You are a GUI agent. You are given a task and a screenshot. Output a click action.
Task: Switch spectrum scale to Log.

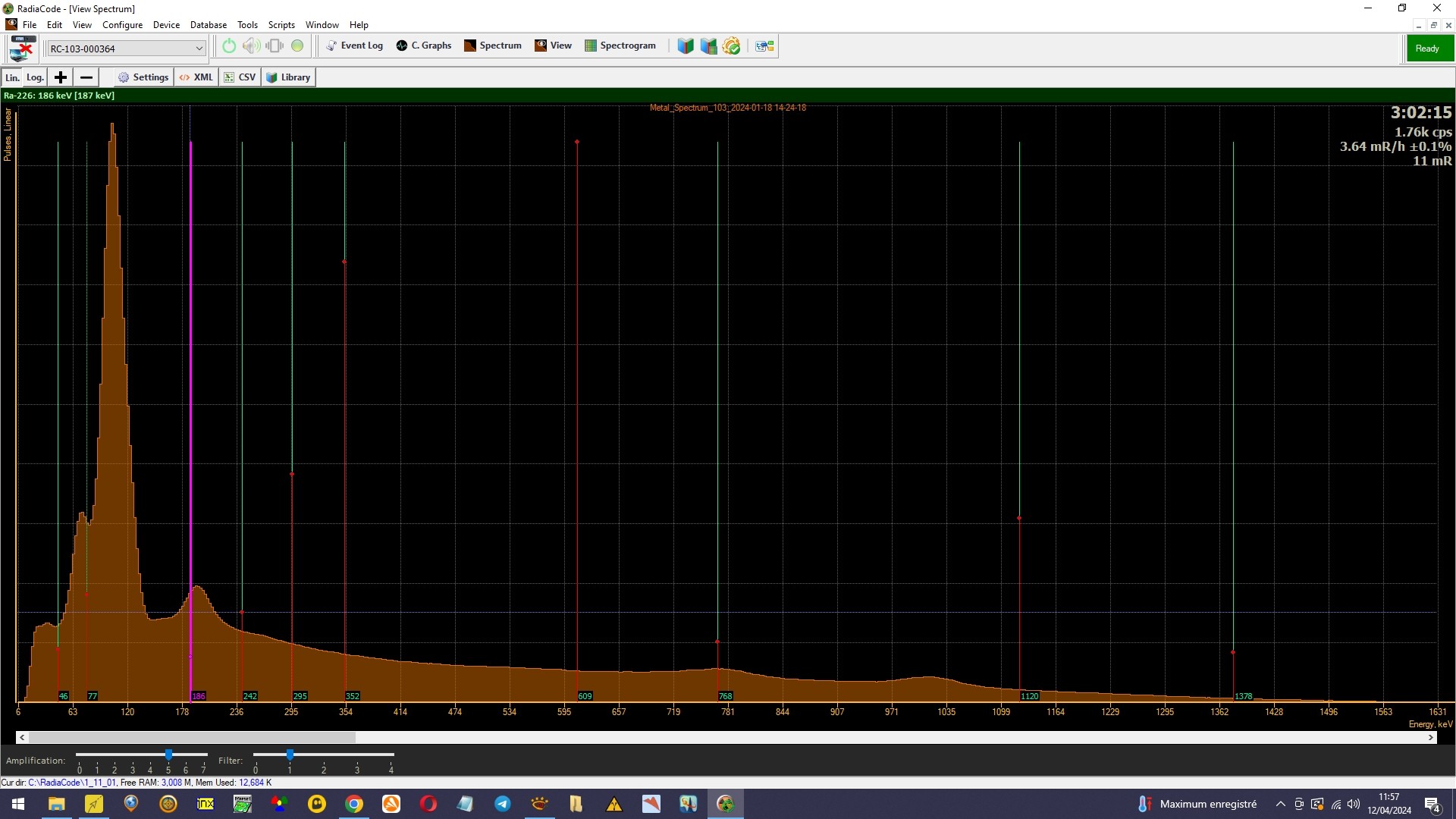[x=35, y=77]
